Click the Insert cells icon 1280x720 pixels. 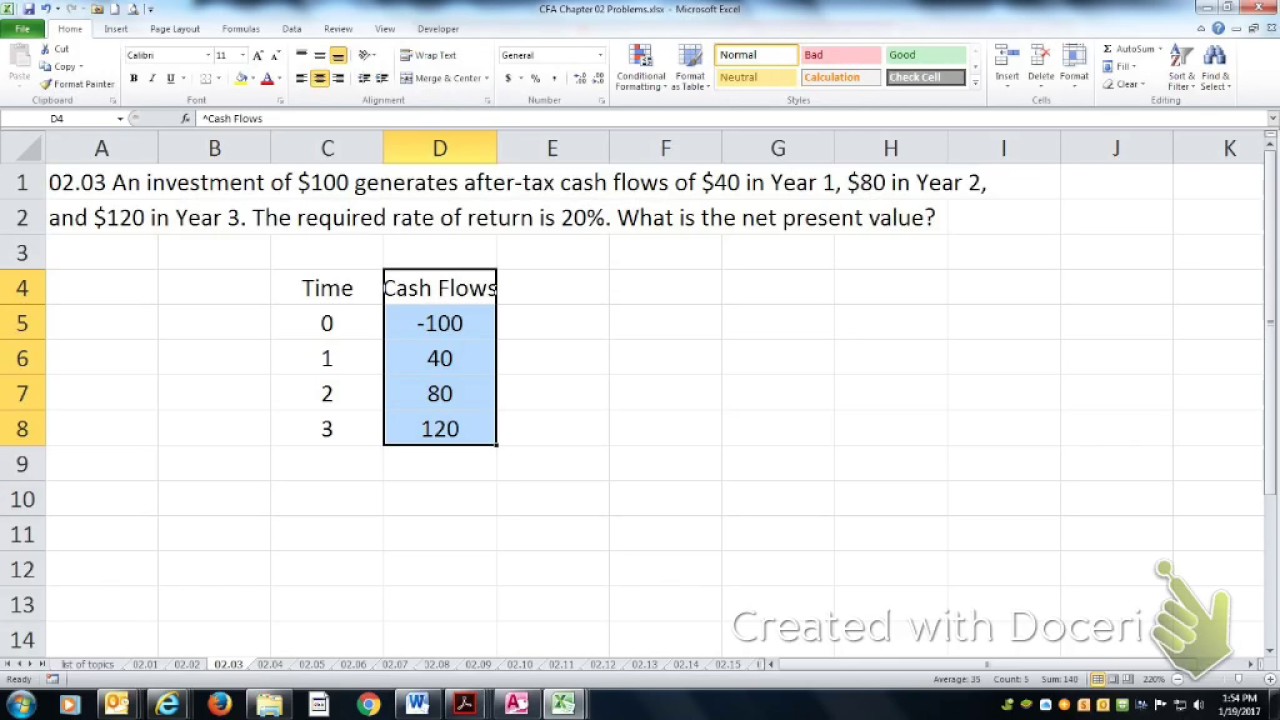(1007, 56)
